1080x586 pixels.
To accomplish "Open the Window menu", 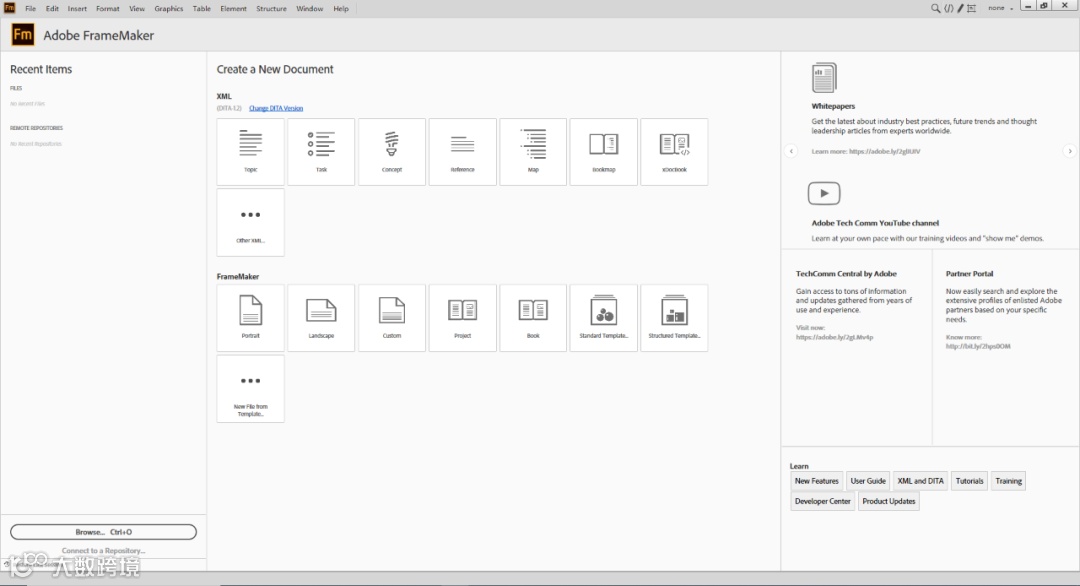I will pyautogui.click(x=310, y=9).
